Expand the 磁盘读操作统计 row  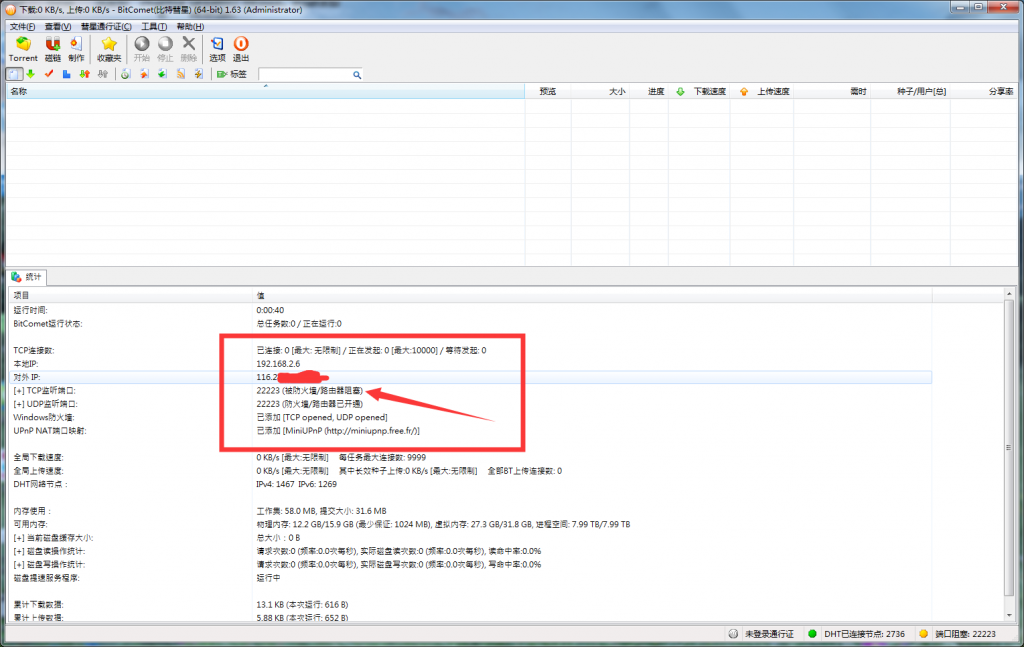(19, 551)
